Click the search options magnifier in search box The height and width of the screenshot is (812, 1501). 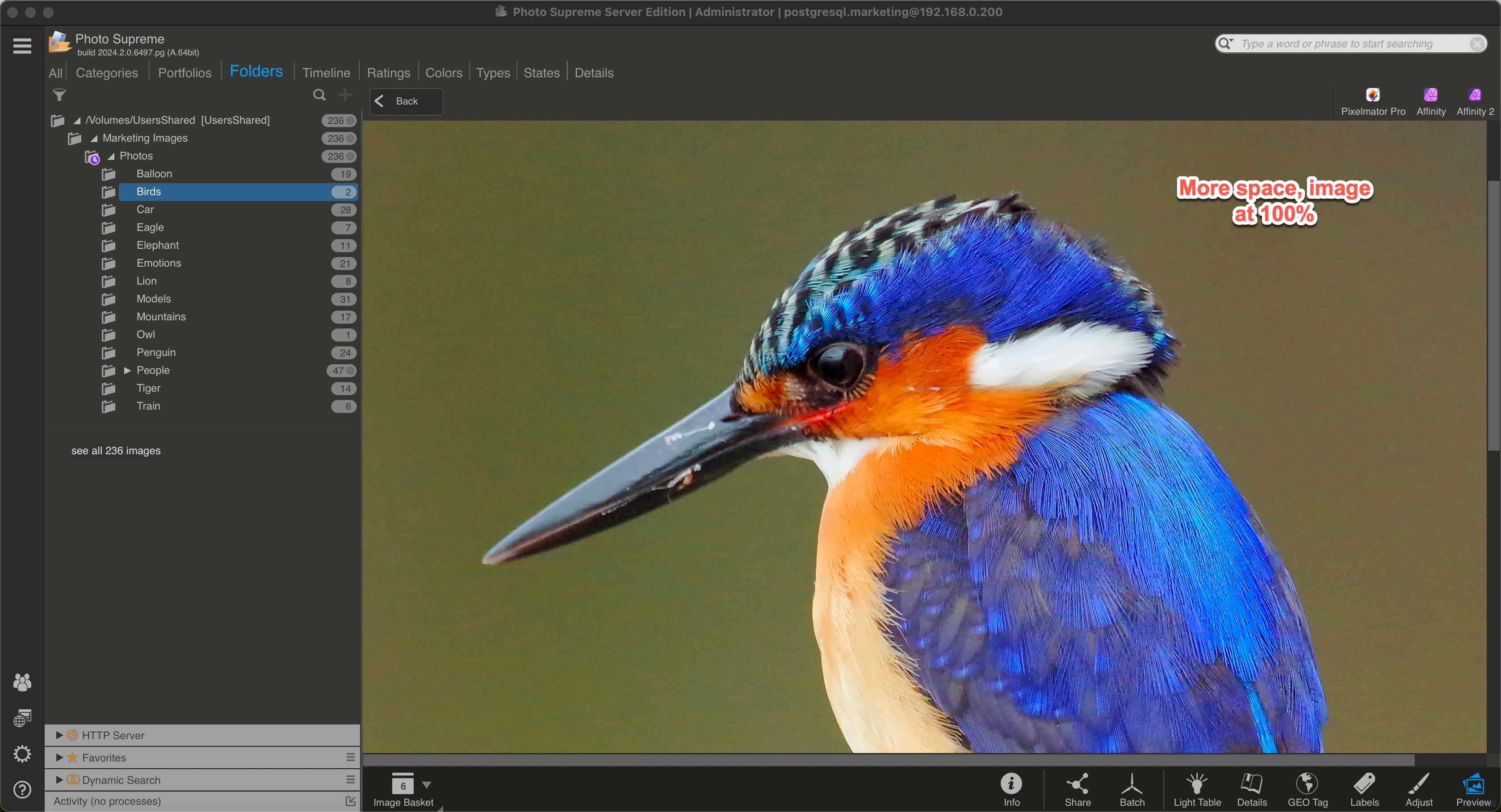pos(1225,43)
